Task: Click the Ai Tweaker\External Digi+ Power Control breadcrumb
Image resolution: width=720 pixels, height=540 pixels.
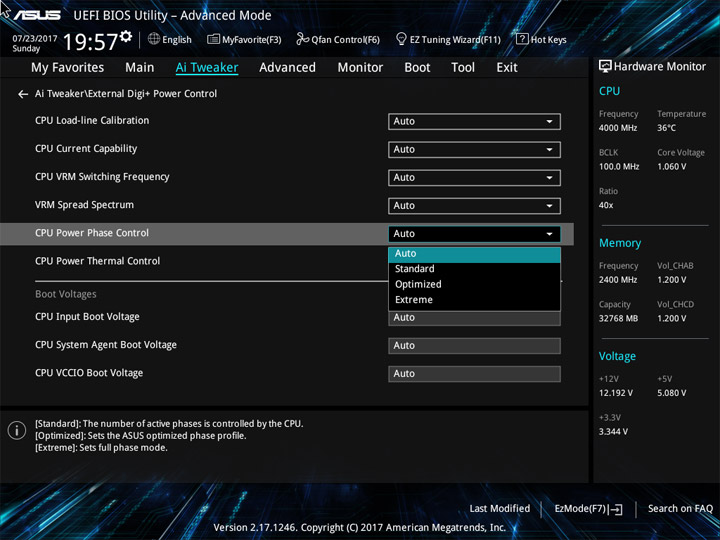Action: (126, 94)
